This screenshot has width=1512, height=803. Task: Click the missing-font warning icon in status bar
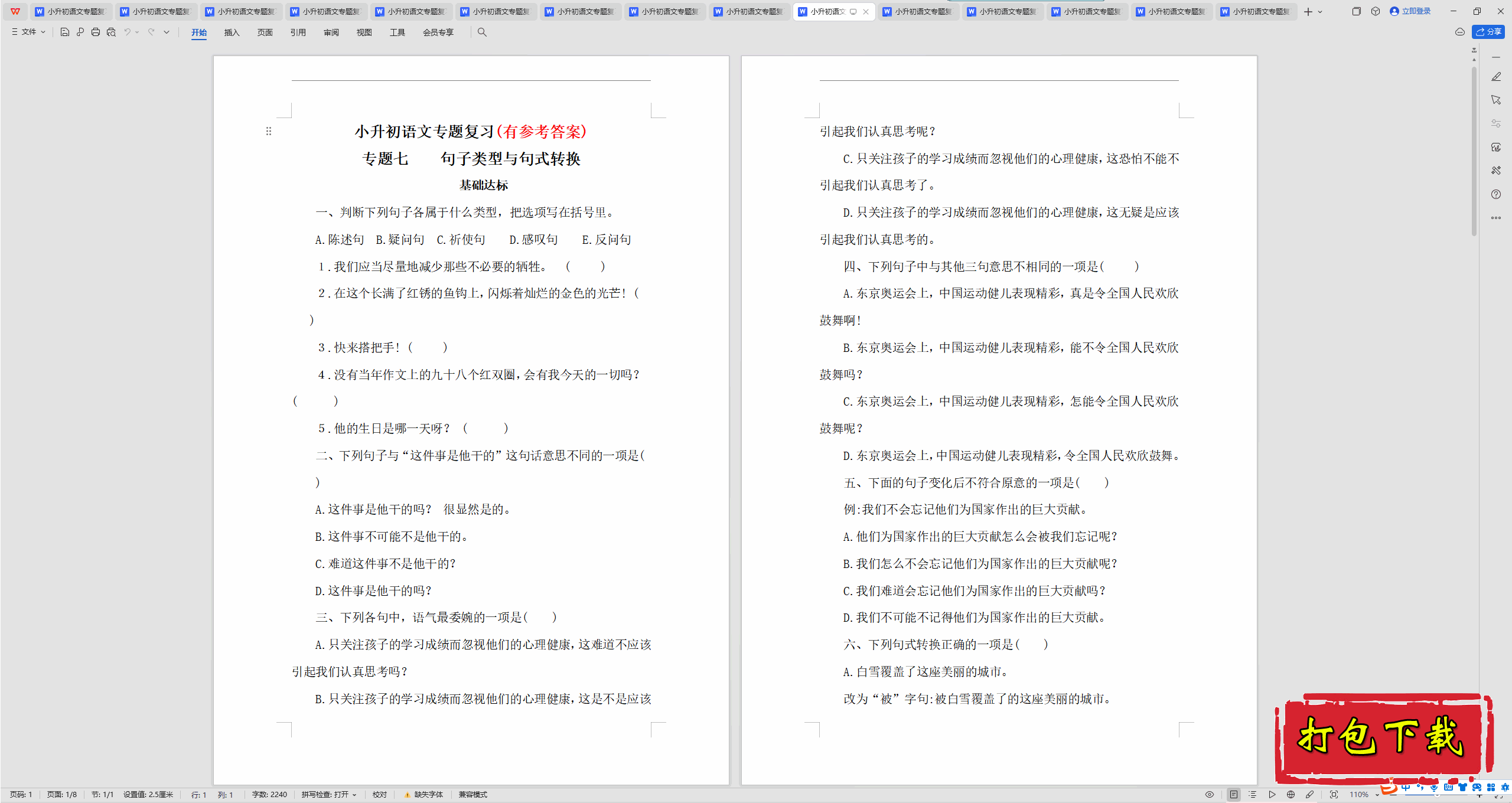point(407,795)
